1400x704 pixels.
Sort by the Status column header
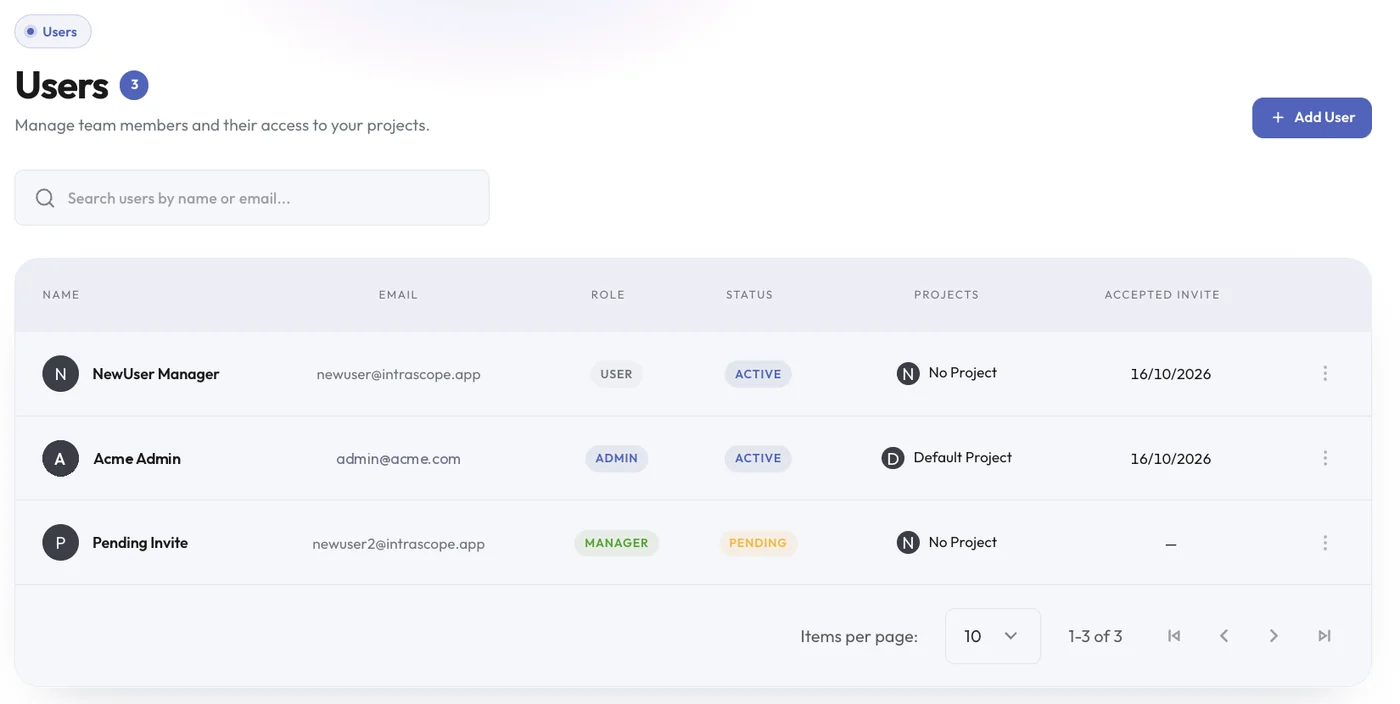(x=750, y=295)
